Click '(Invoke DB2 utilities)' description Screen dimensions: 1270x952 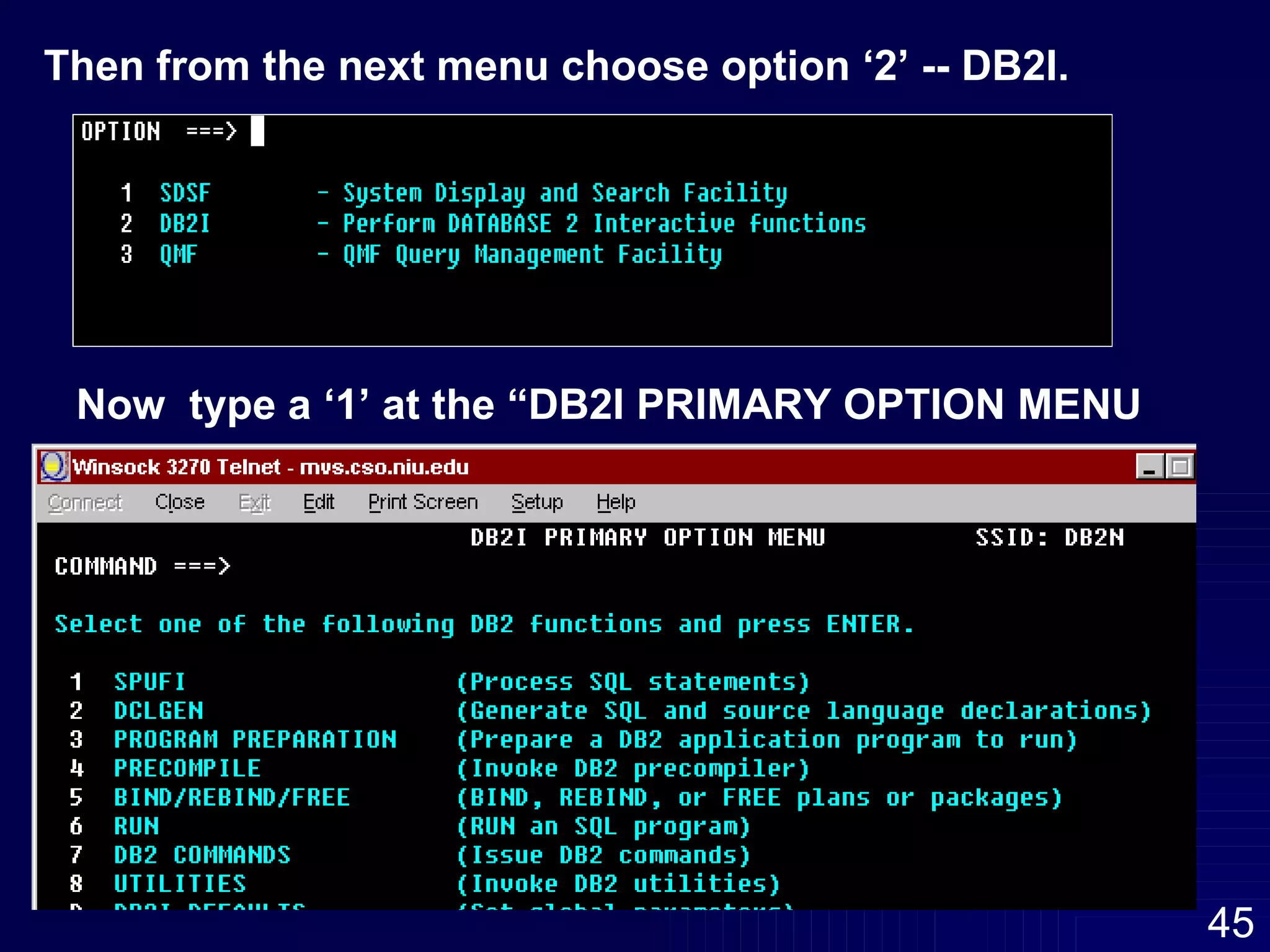(618, 884)
